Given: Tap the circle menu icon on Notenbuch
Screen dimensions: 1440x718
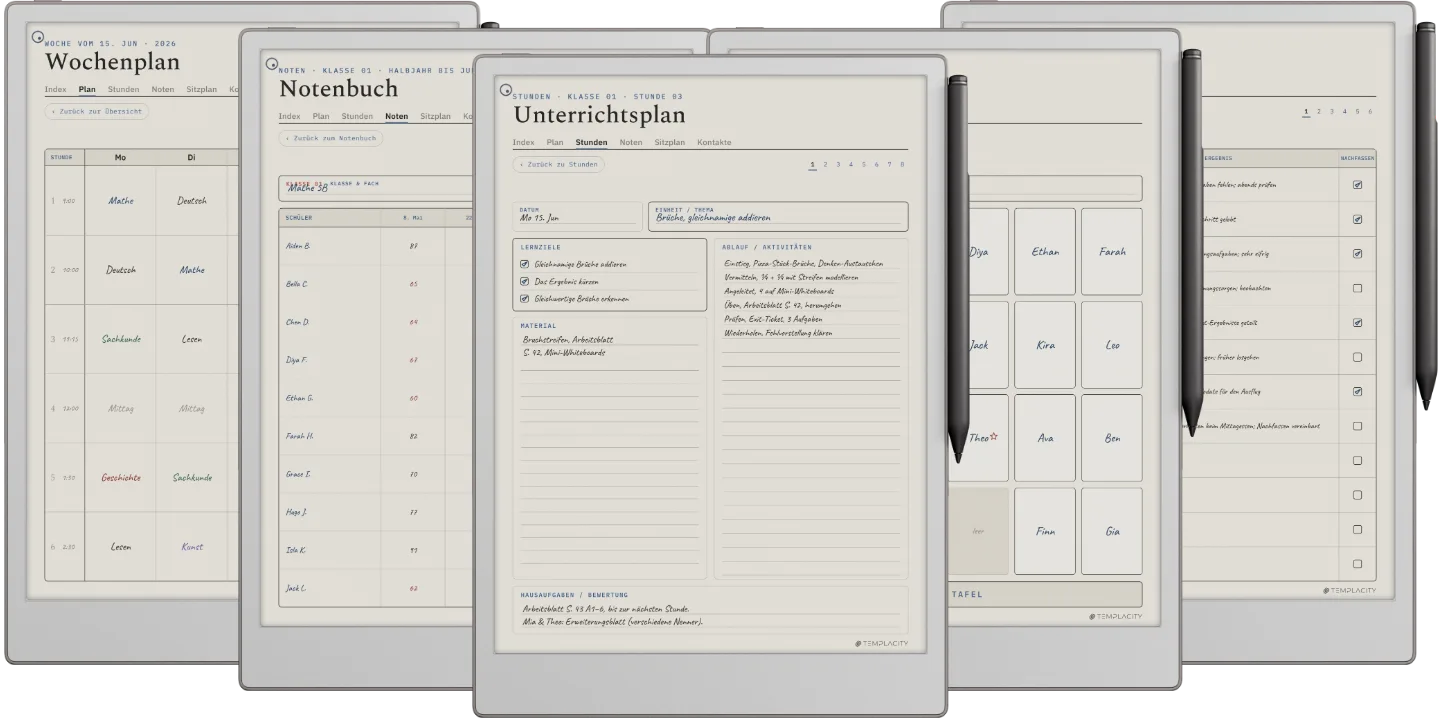Looking at the screenshot, I should coord(271,64).
